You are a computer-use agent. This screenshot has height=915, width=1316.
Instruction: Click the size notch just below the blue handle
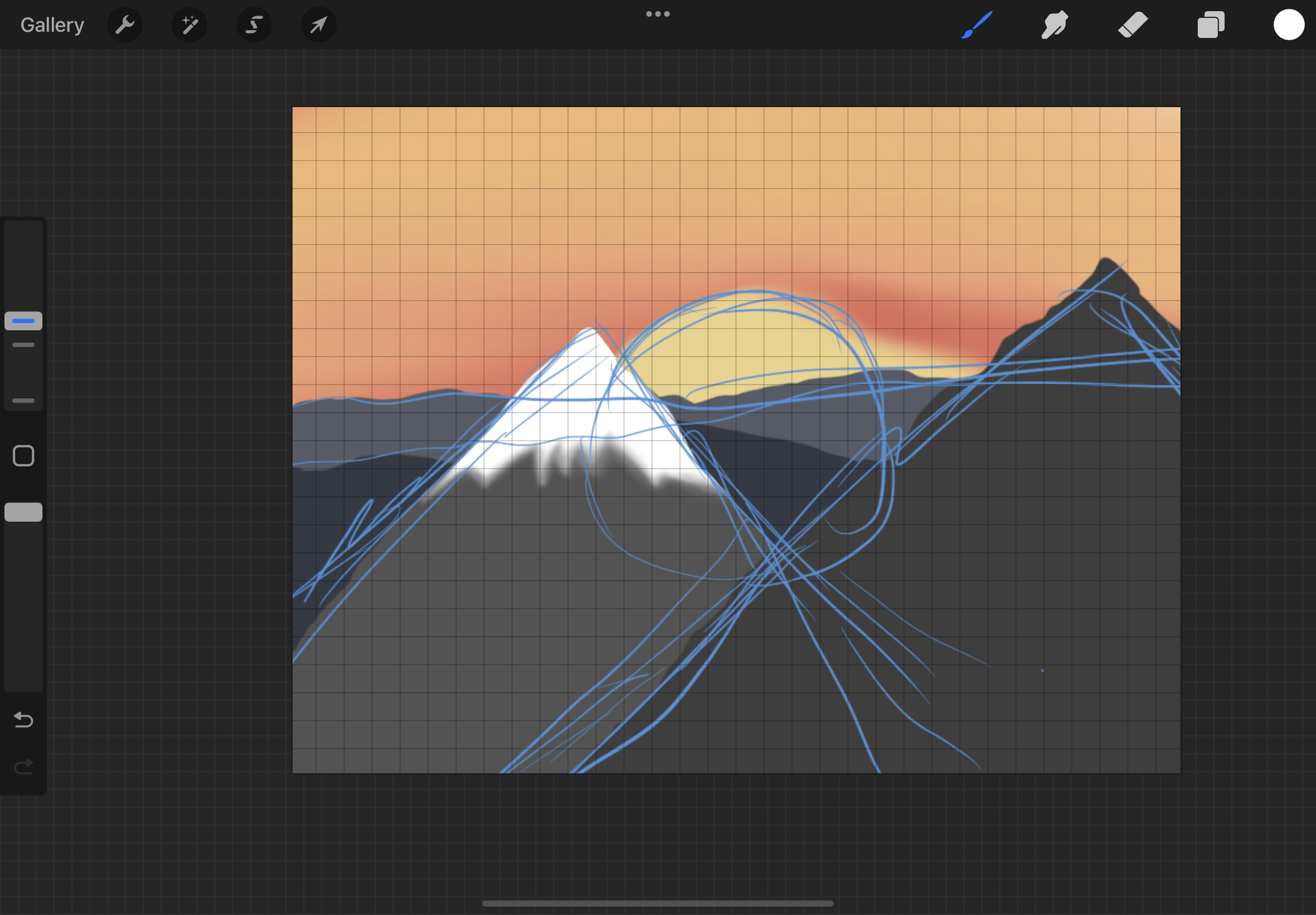[x=23, y=345]
